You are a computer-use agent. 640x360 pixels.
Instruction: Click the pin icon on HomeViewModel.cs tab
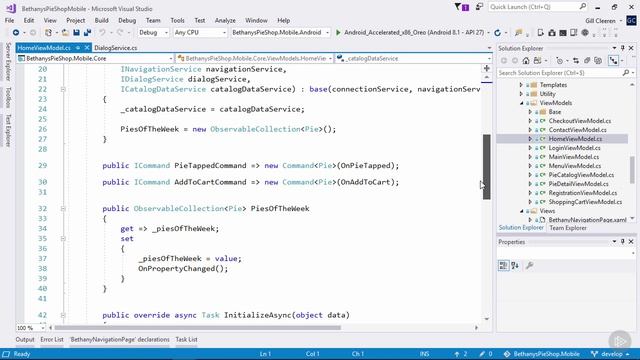pyautogui.click(x=78, y=48)
